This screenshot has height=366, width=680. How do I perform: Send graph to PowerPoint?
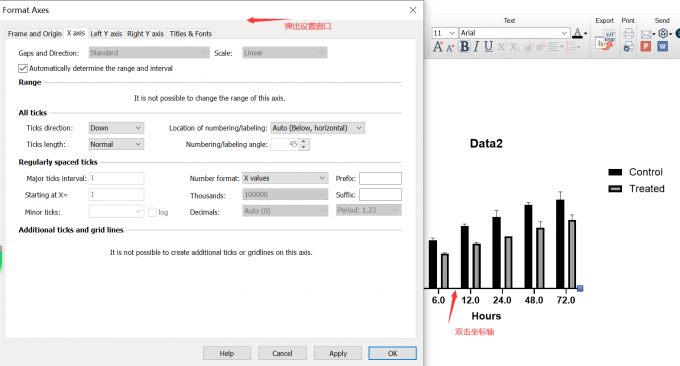coord(646,46)
